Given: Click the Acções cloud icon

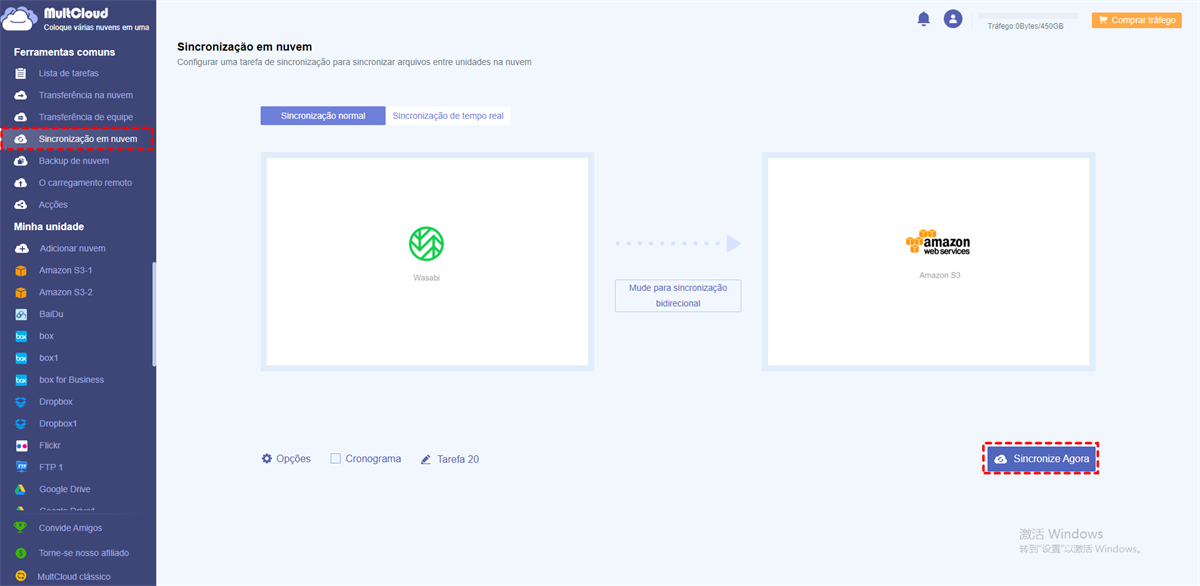Looking at the screenshot, I should [x=21, y=205].
